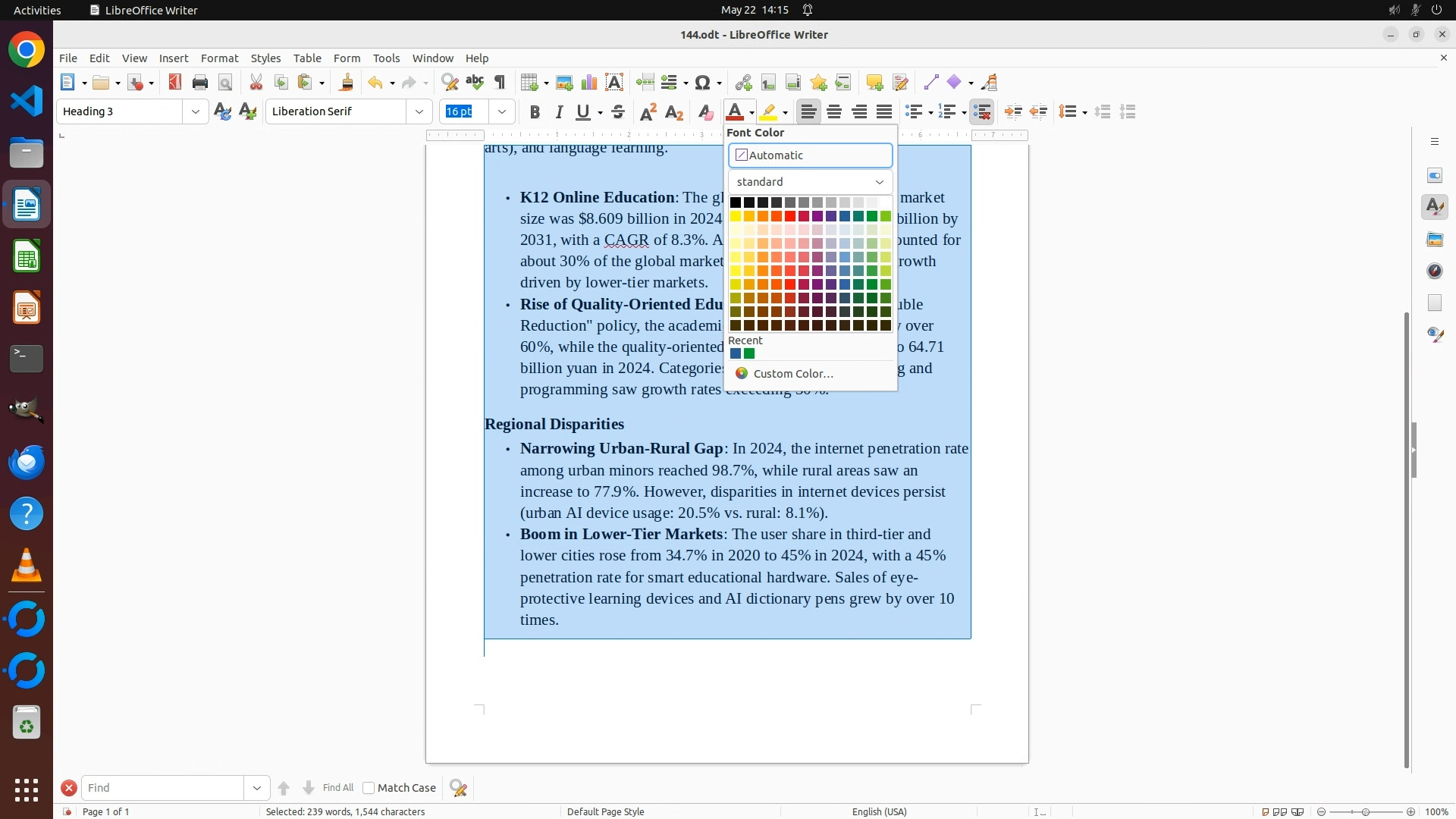The height and width of the screenshot is (819, 1456).
Task: Toggle Bold formatting button
Action: coord(535,112)
